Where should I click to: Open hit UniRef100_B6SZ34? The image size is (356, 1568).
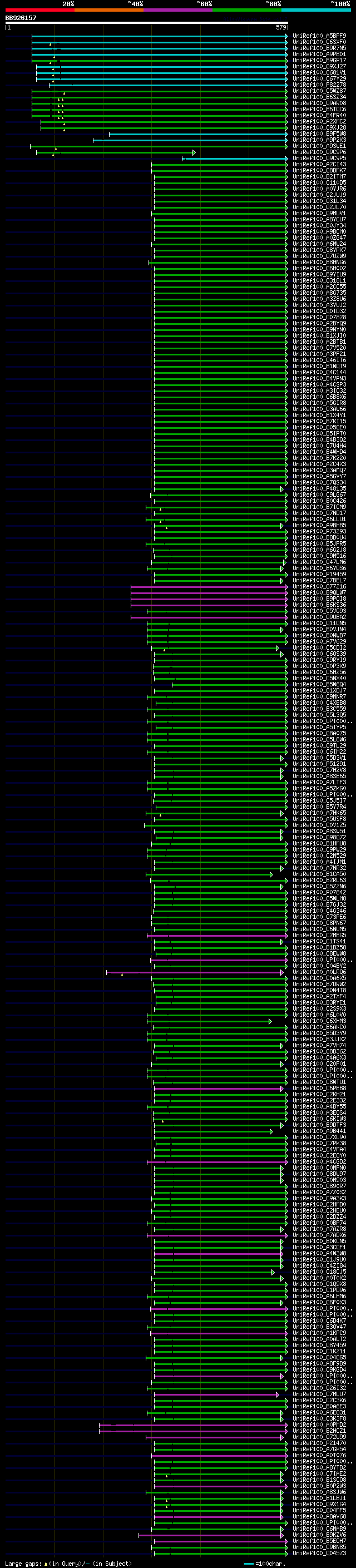click(x=319, y=97)
